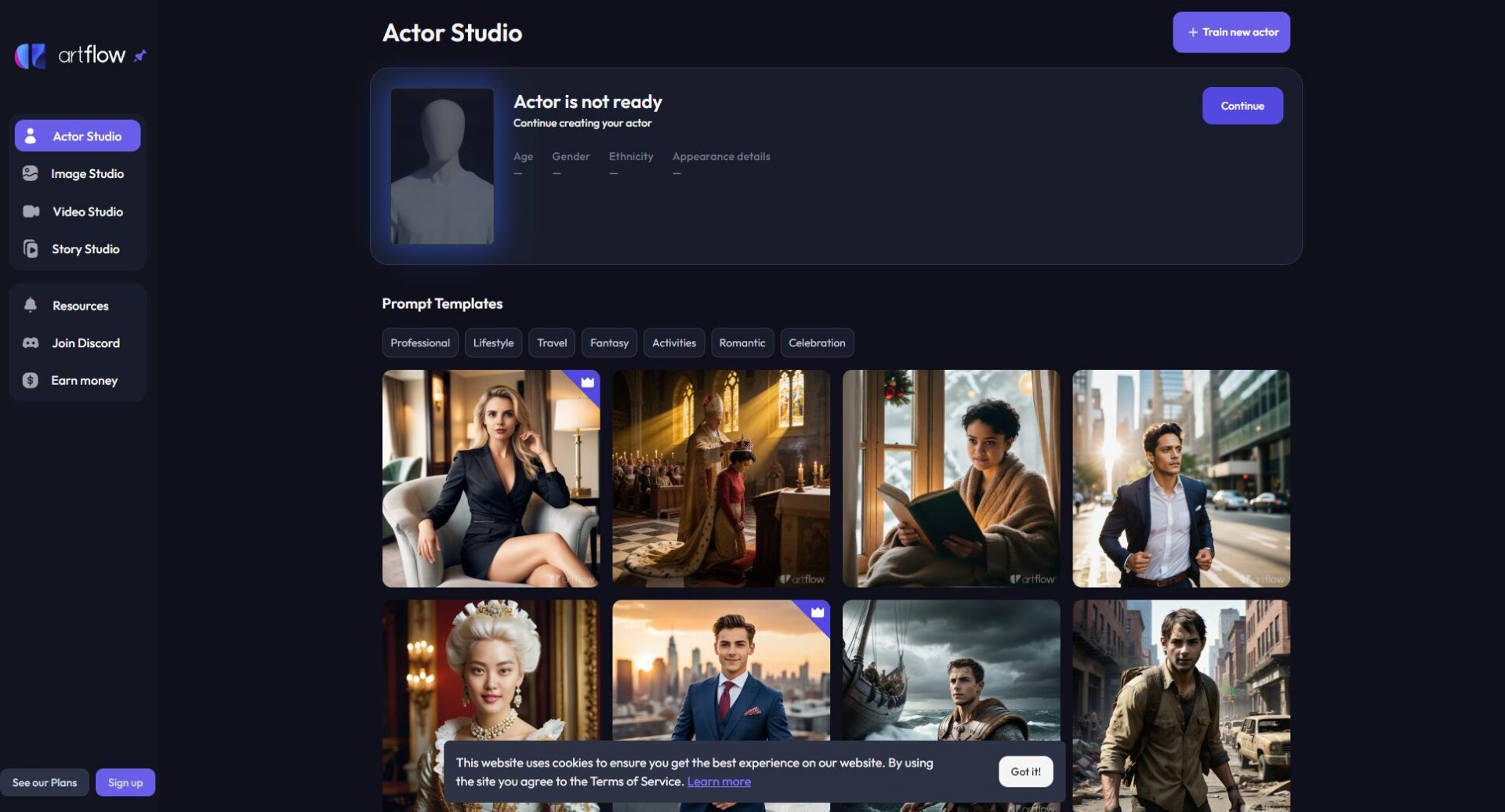Click the Resources bell icon
The height and width of the screenshot is (812, 1505).
click(31, 306)
